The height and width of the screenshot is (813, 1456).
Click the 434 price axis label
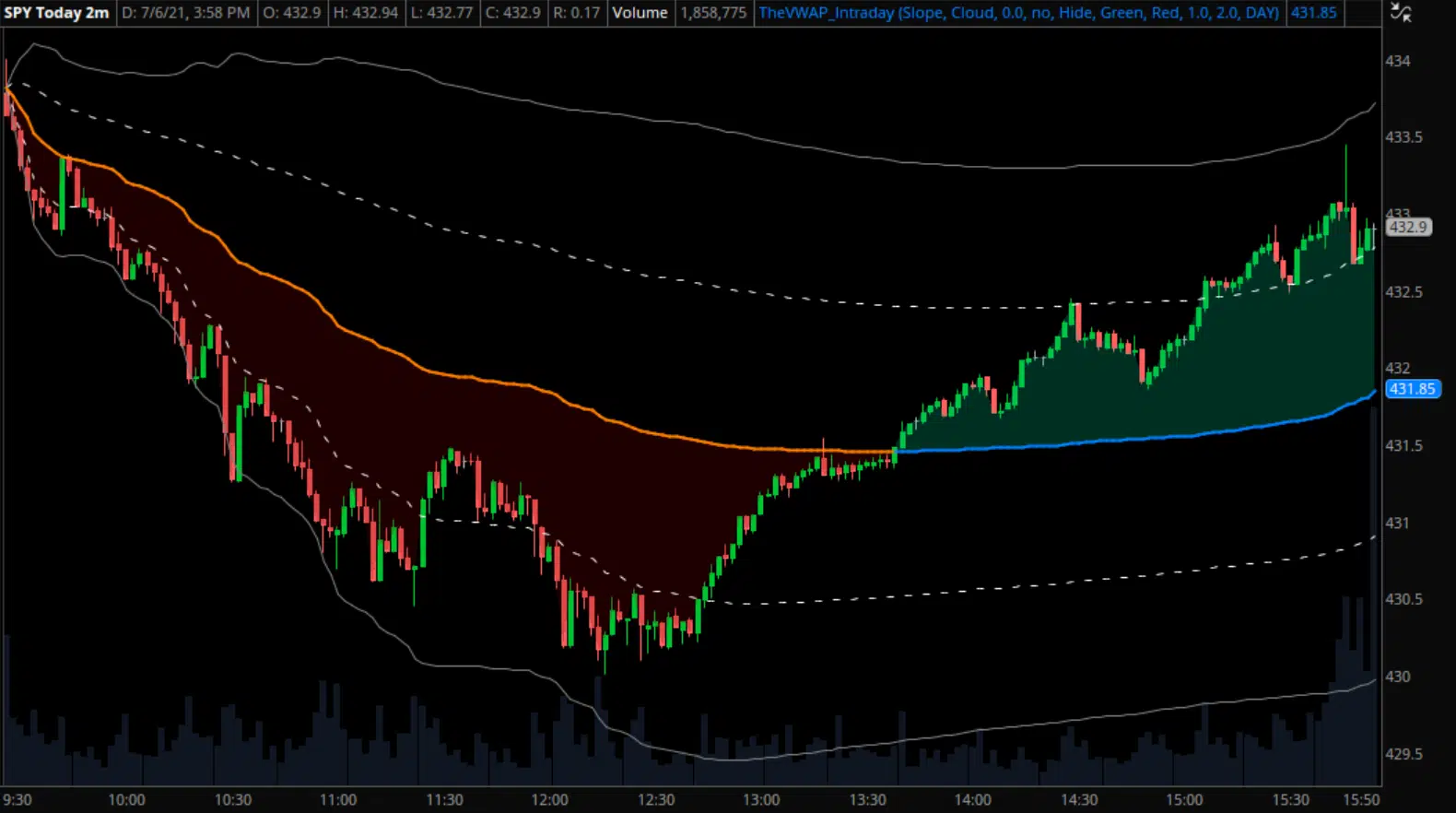point(1398,61)
